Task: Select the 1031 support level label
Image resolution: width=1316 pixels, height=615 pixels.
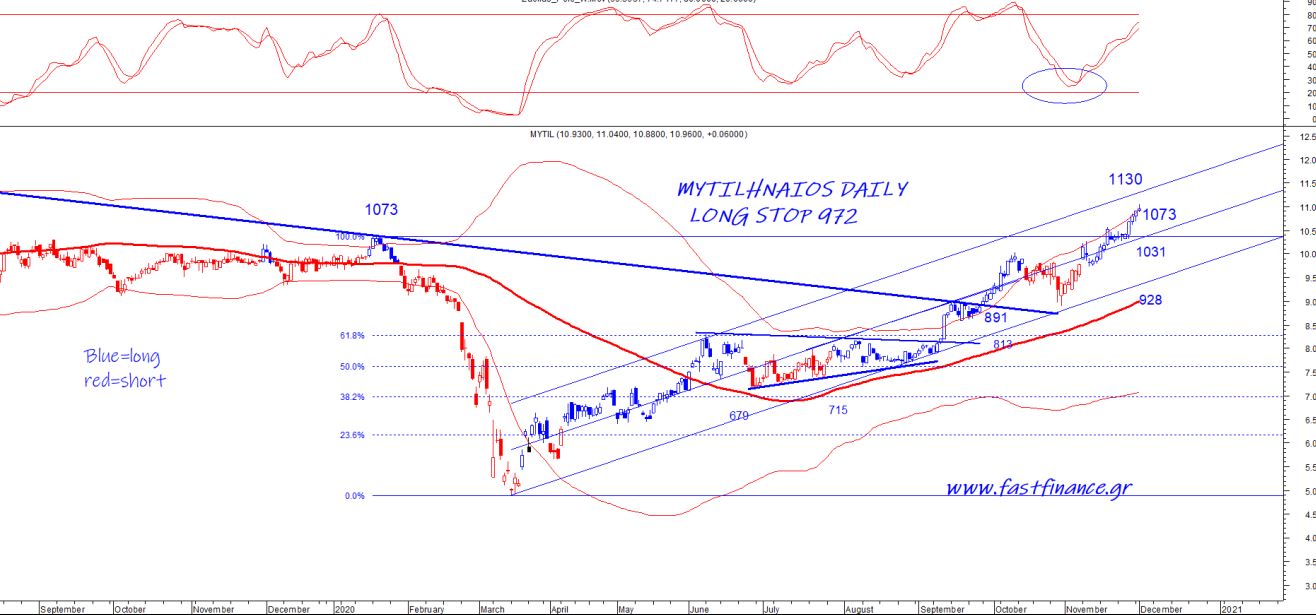Action: [x=1151, y=253]
